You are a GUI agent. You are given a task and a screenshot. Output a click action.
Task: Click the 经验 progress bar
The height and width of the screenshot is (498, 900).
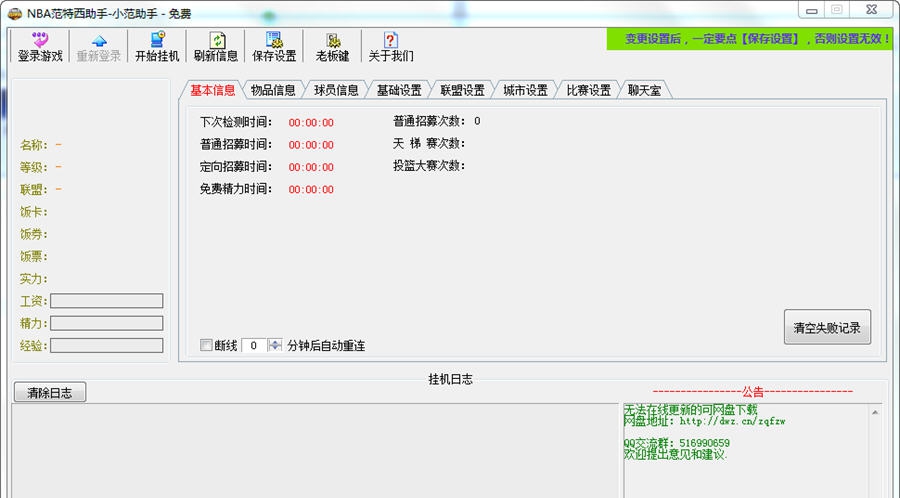(107, 345)
